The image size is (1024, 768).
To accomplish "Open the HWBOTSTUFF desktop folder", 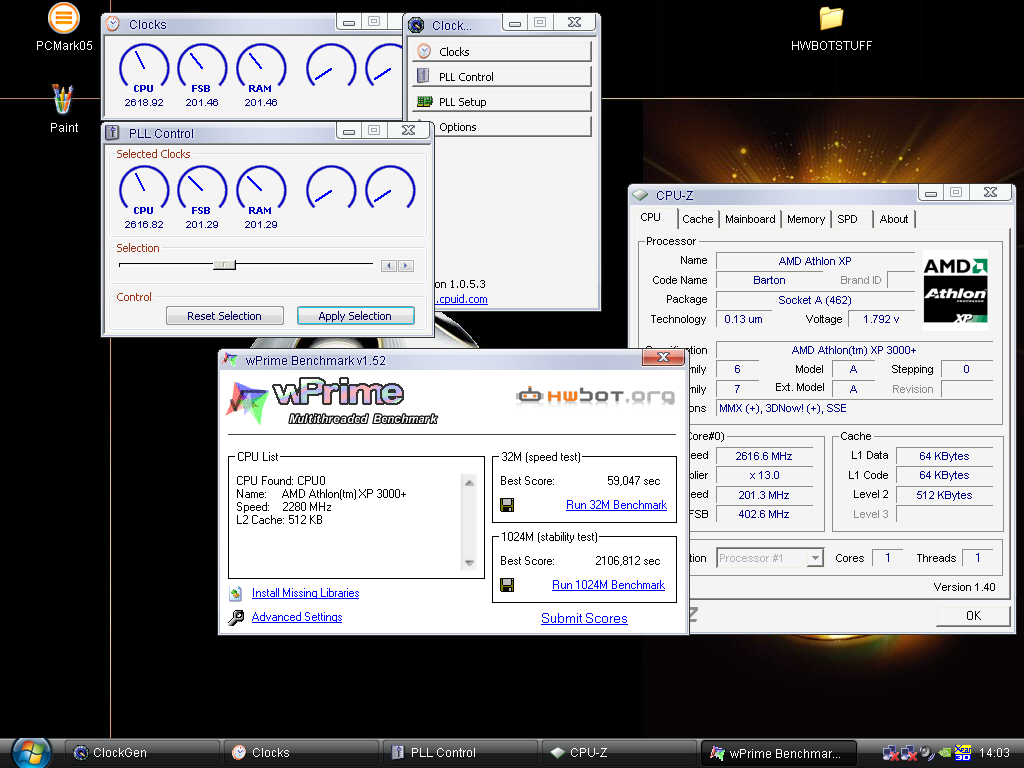I will 831,29.
